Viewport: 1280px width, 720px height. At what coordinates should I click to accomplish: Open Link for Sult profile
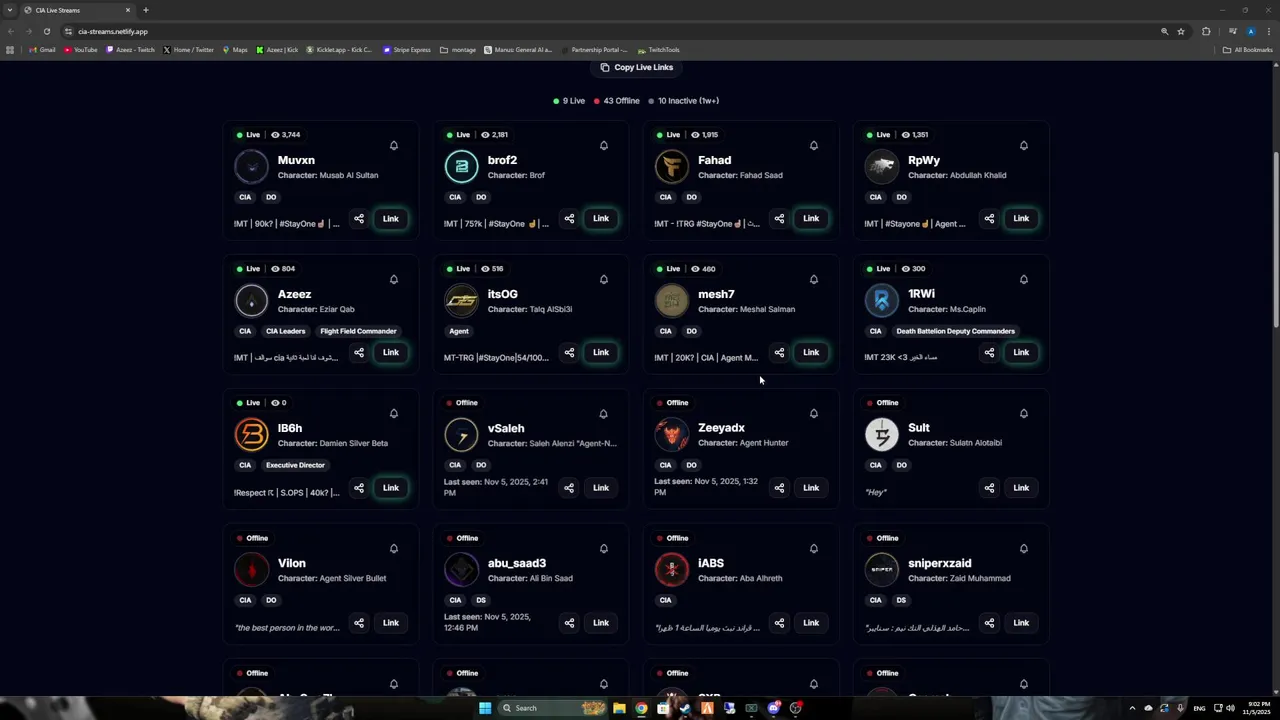point(1021,488)
